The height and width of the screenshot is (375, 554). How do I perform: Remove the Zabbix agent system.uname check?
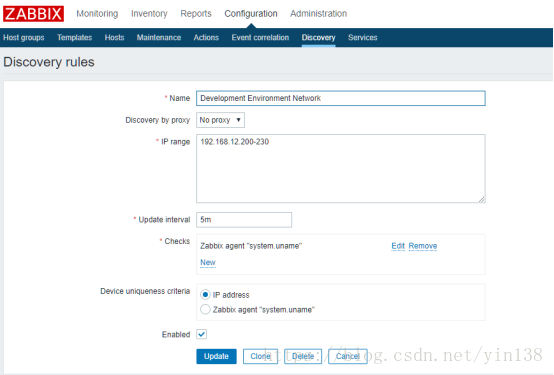(x=423, y=246)
